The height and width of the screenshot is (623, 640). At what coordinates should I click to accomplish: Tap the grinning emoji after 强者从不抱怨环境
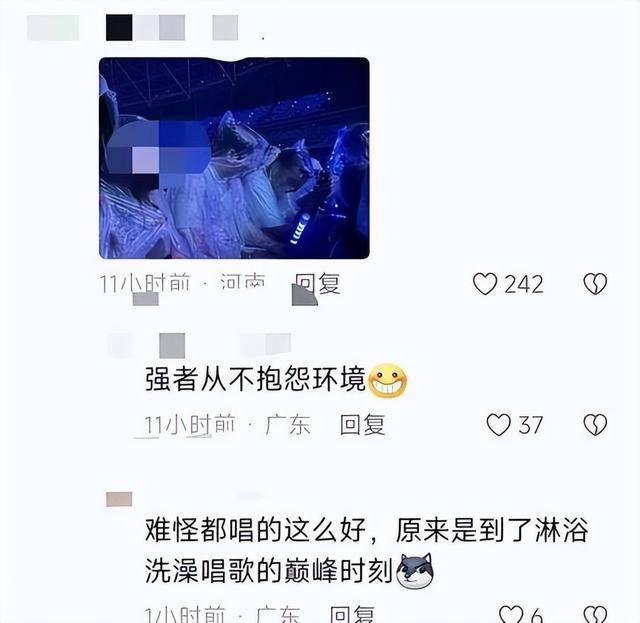[x=387, y=380]
